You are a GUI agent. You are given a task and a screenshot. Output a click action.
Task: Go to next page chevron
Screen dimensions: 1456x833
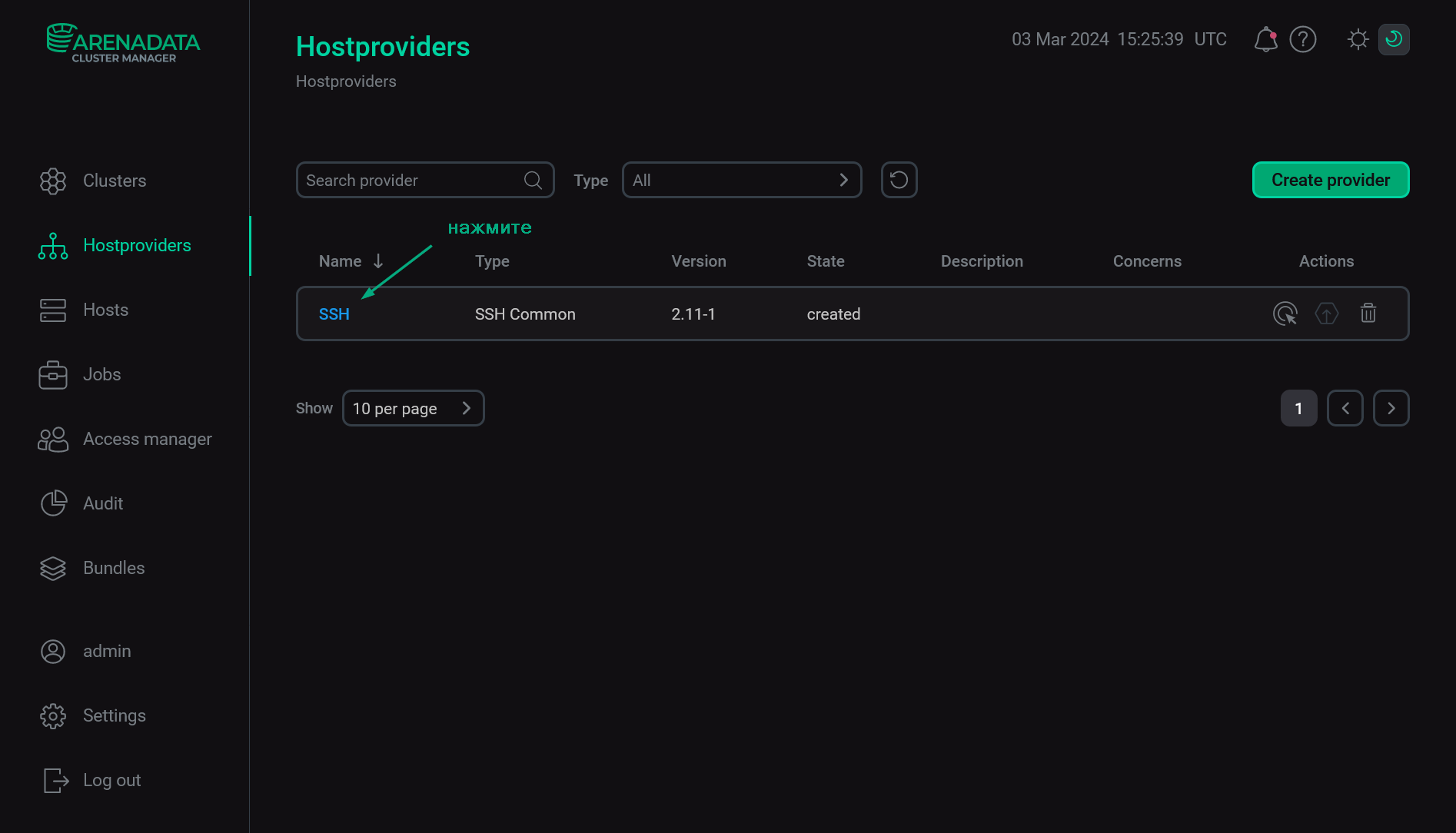(x=1391, y=408)
